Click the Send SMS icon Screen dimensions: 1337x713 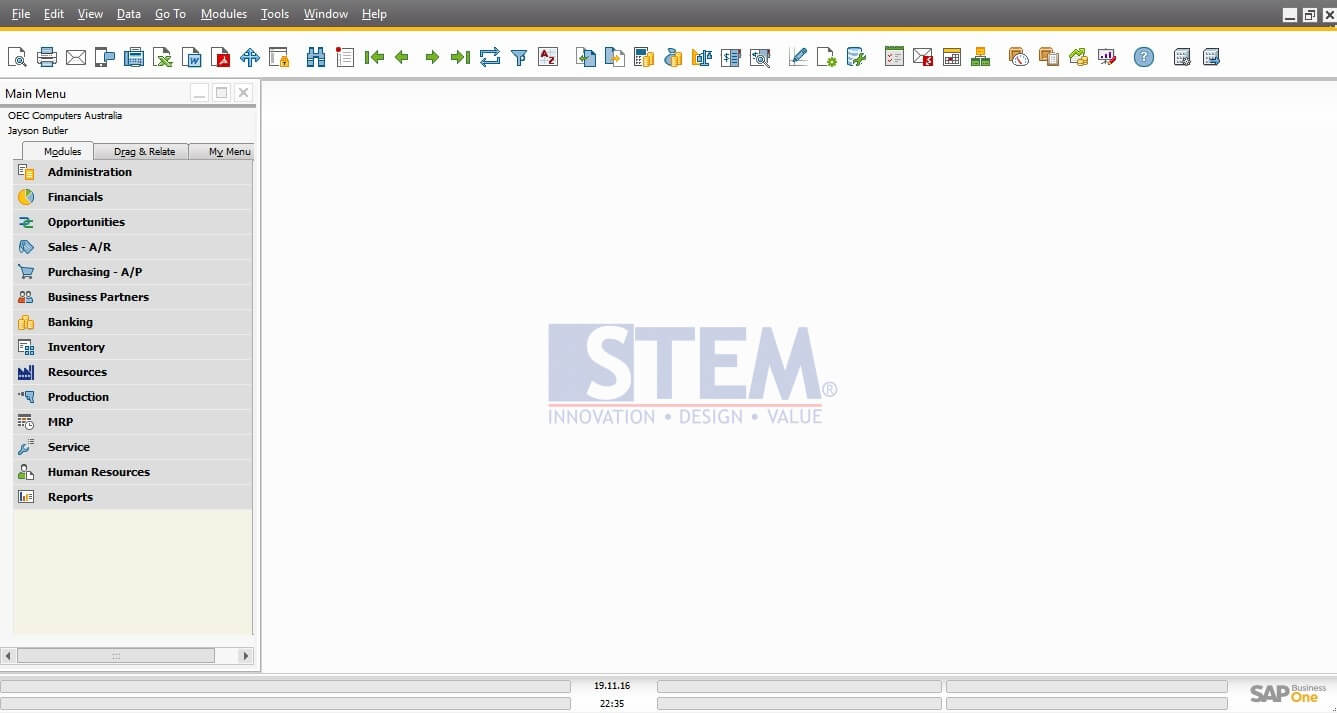click(x=105, y=57)
